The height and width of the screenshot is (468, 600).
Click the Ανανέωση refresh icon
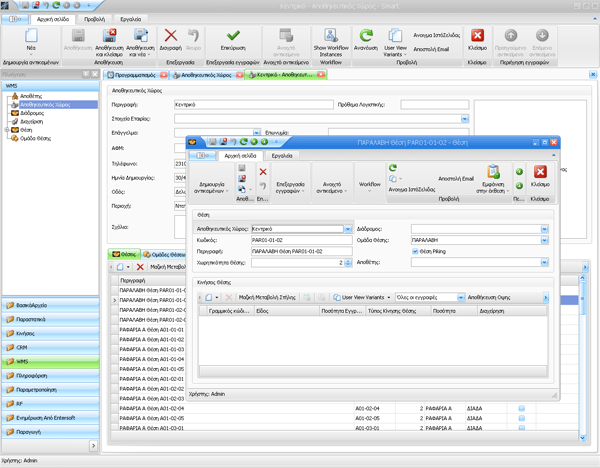point(366,36)
